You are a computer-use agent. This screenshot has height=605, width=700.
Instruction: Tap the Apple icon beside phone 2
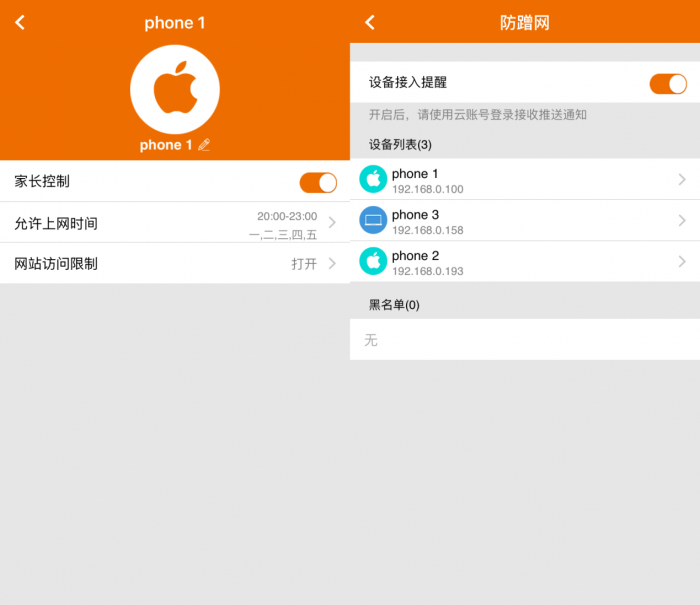pos(373,261)
